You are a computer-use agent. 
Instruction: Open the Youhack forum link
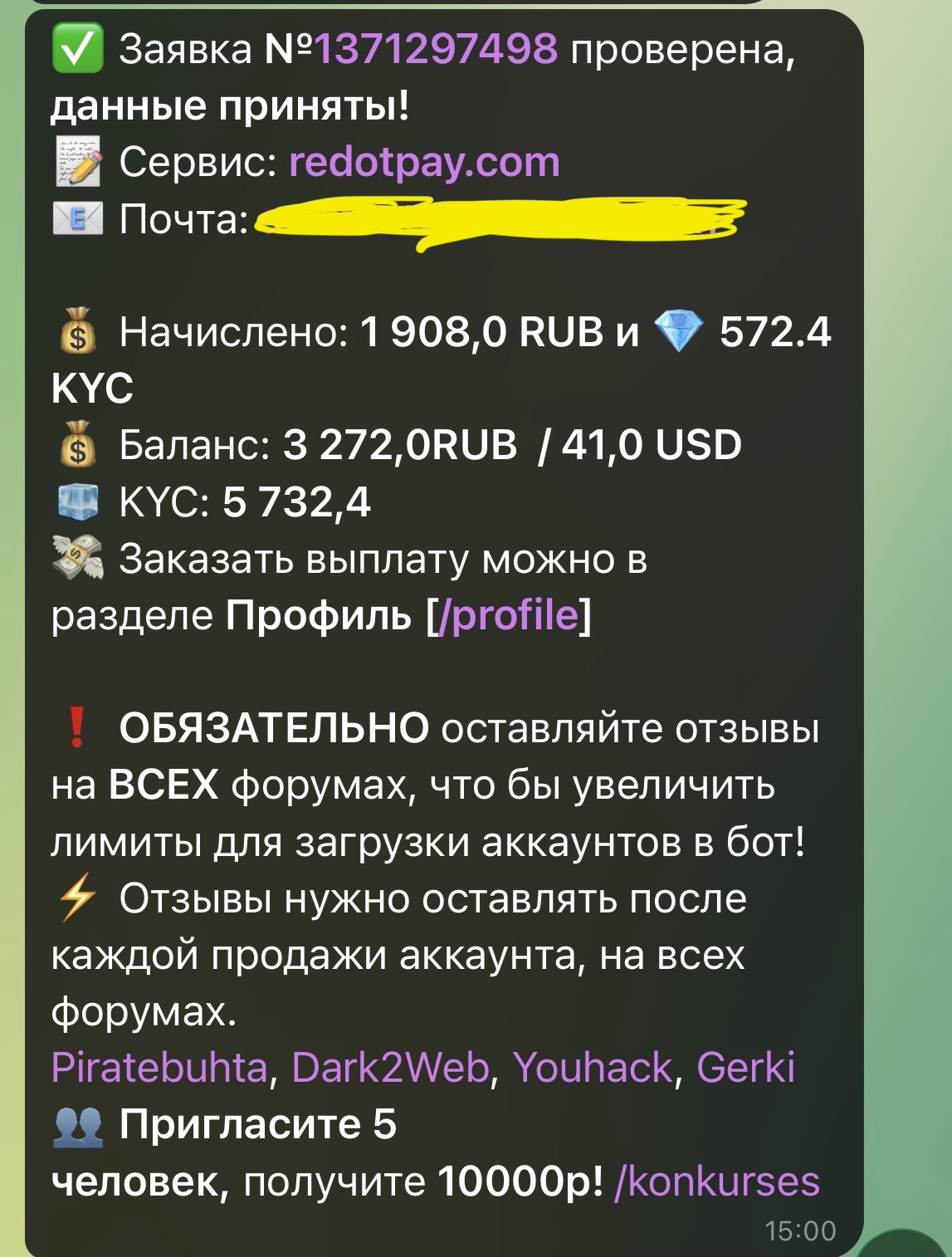pyautogui.click(x=593, y=1067)
